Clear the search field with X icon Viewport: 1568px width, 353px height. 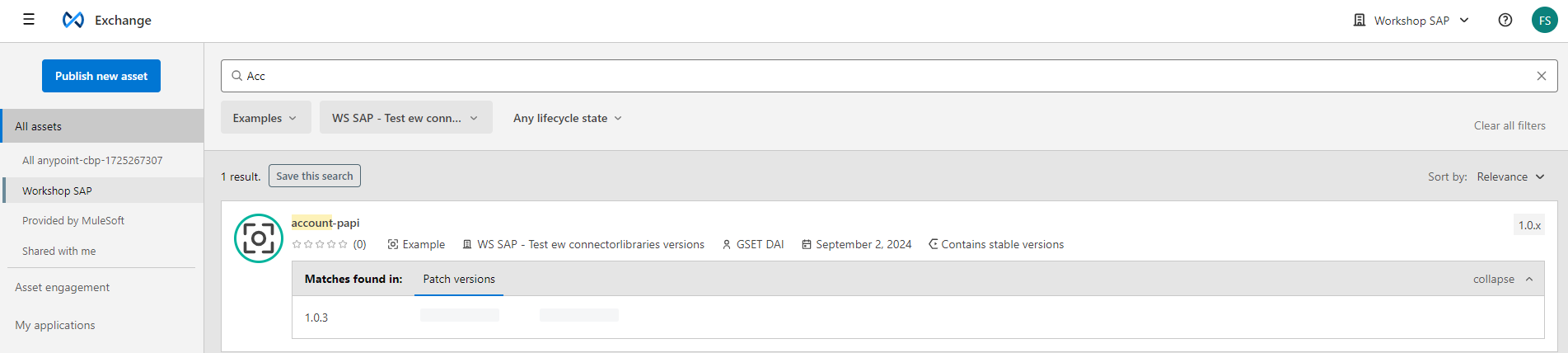(x=1541, y=76)
